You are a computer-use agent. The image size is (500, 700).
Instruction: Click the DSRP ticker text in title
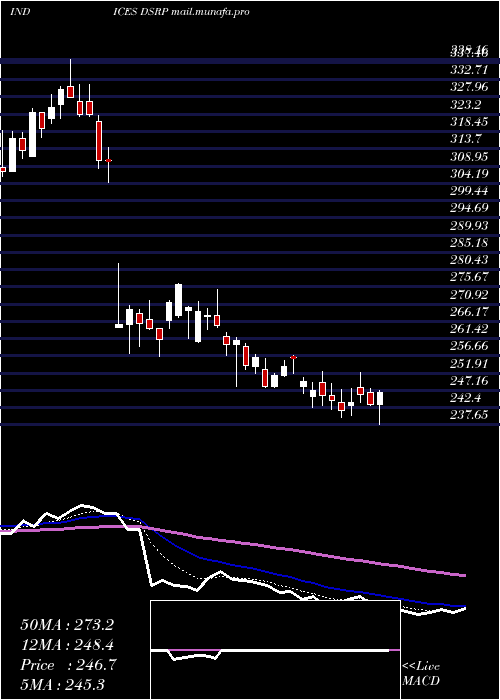154,12
